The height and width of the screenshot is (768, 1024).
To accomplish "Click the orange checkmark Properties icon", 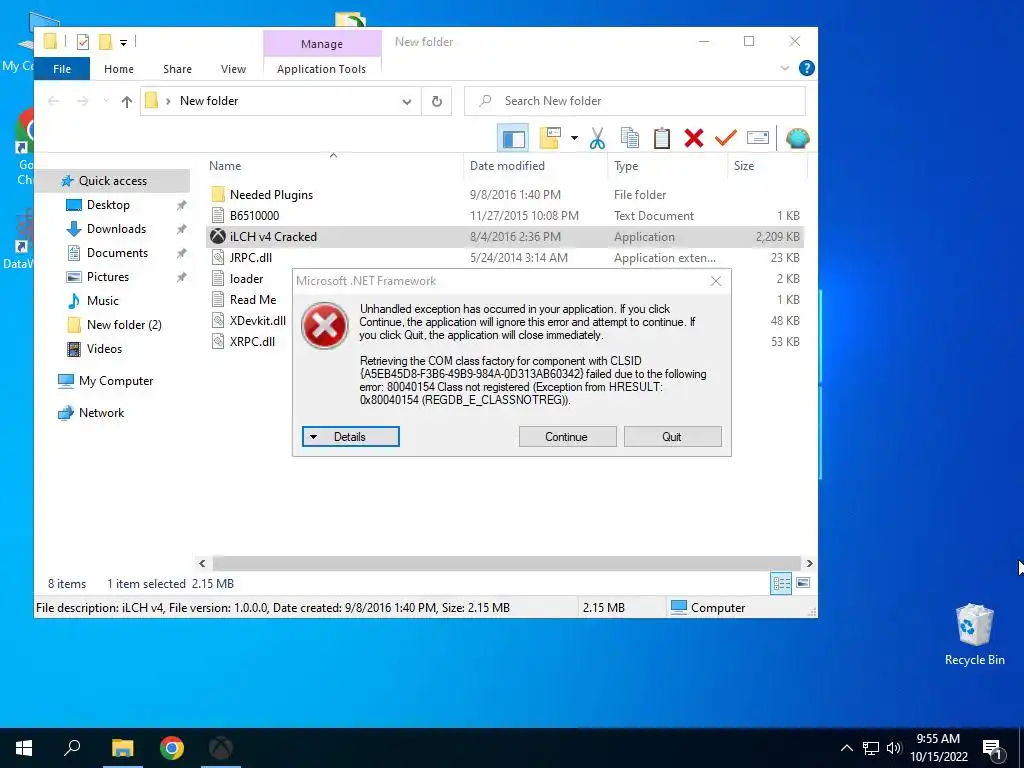I will (726, 138).
